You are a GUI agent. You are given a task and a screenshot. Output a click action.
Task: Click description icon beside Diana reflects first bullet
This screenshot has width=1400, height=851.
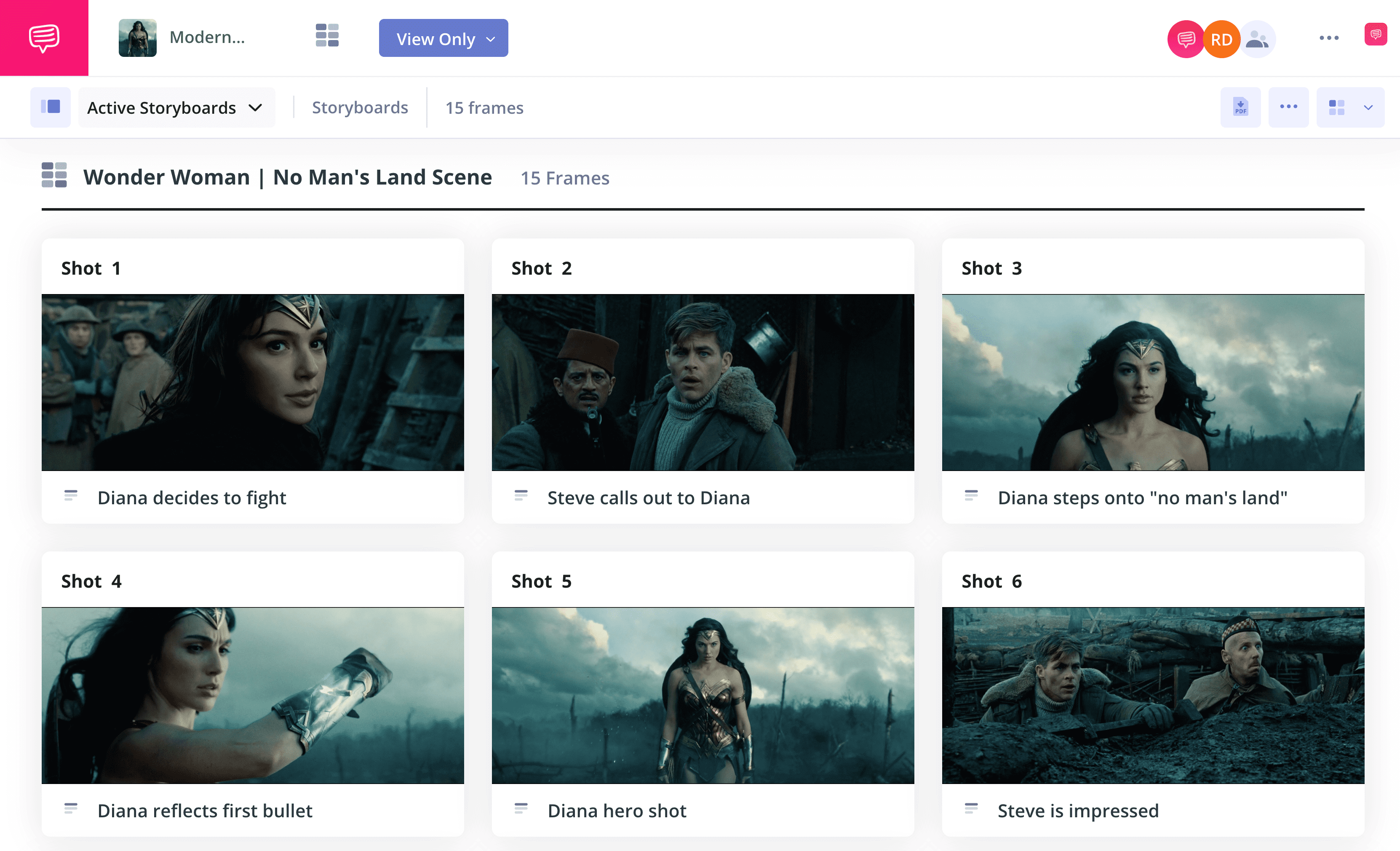pos(70,808)
